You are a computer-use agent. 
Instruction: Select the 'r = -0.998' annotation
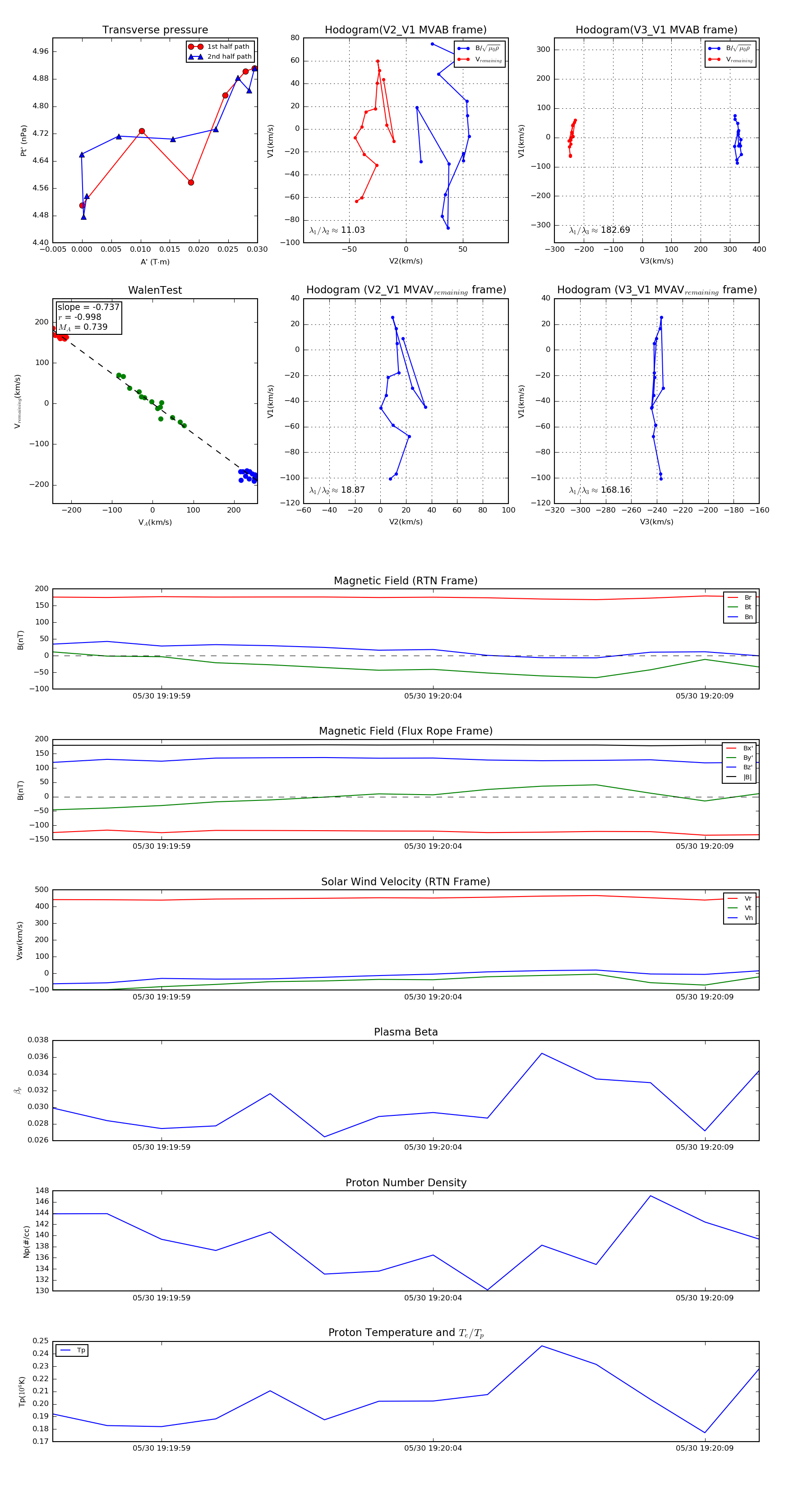[80, 317]
